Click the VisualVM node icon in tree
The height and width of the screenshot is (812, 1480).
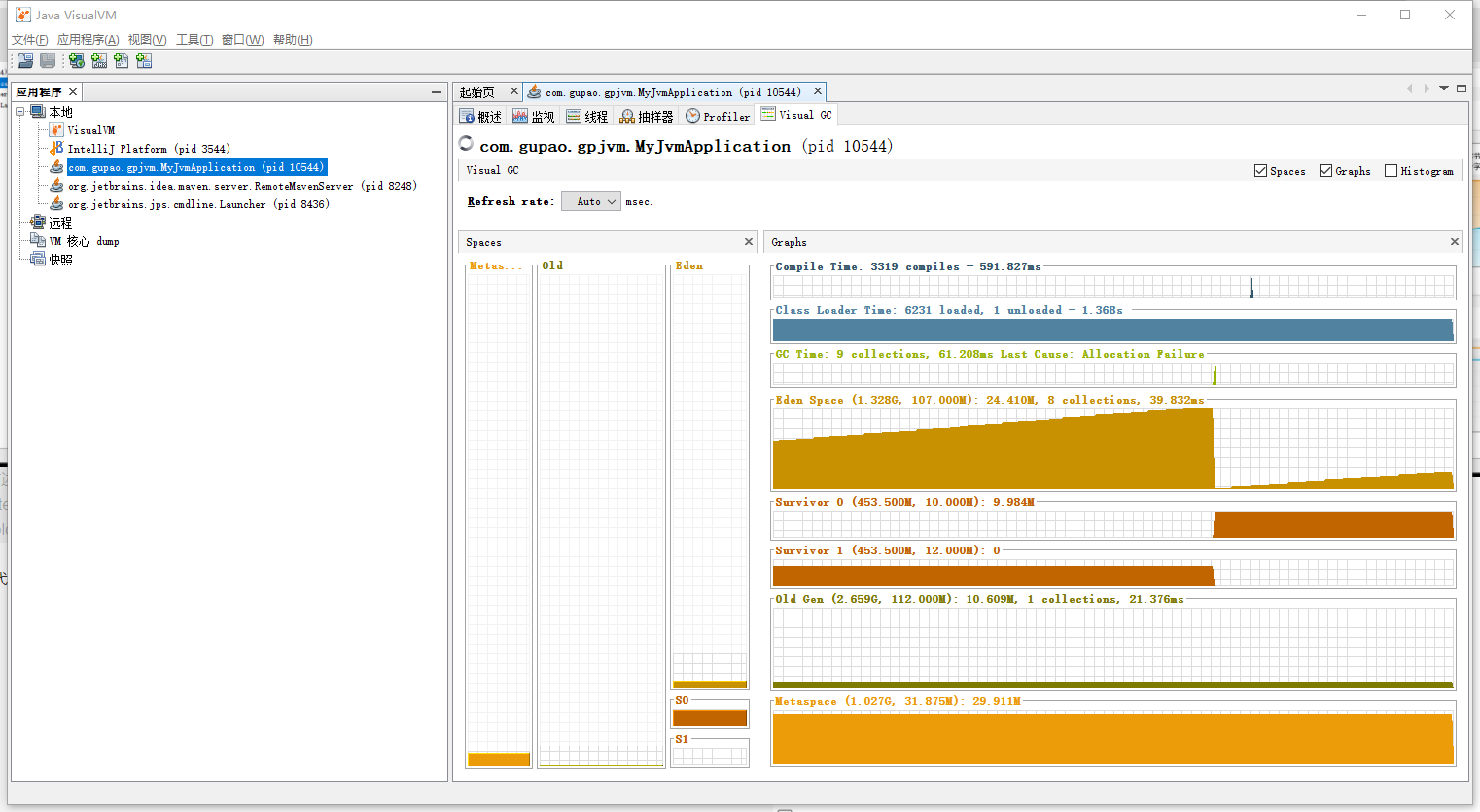pyautogui.click(x=56, y=129)
